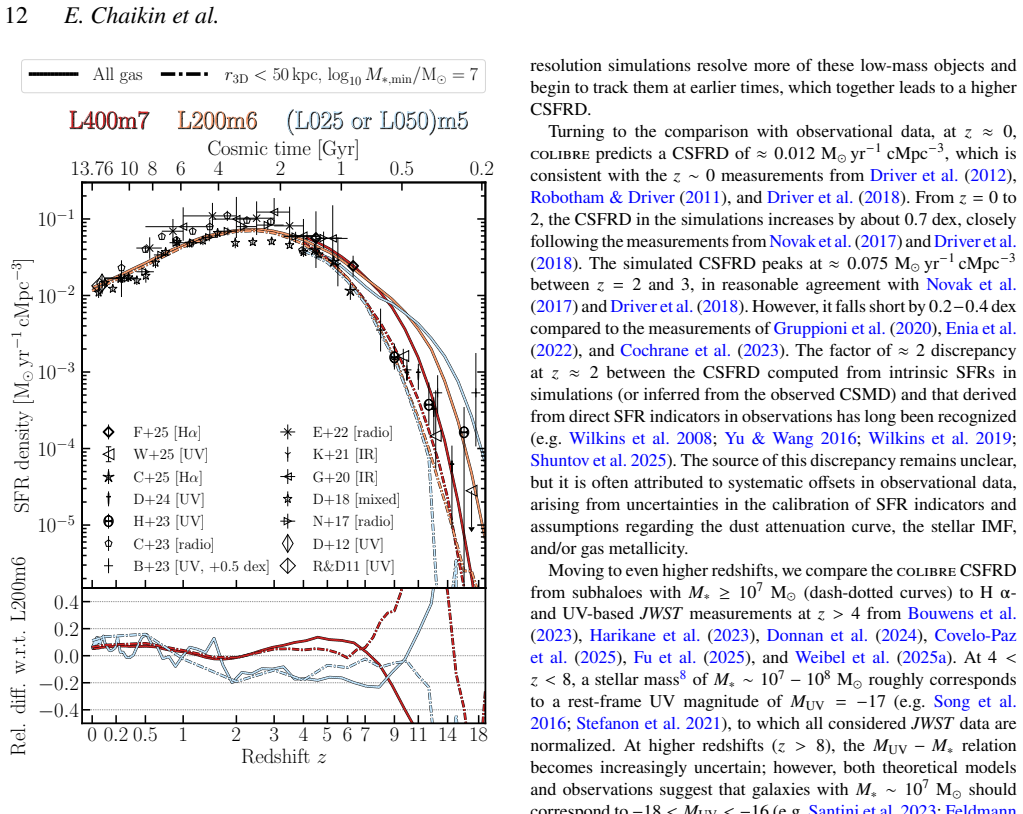Open the Robotham & Driver citation link
The height and width of the screenshot is (814, 1023).
(x=602, y=198)
